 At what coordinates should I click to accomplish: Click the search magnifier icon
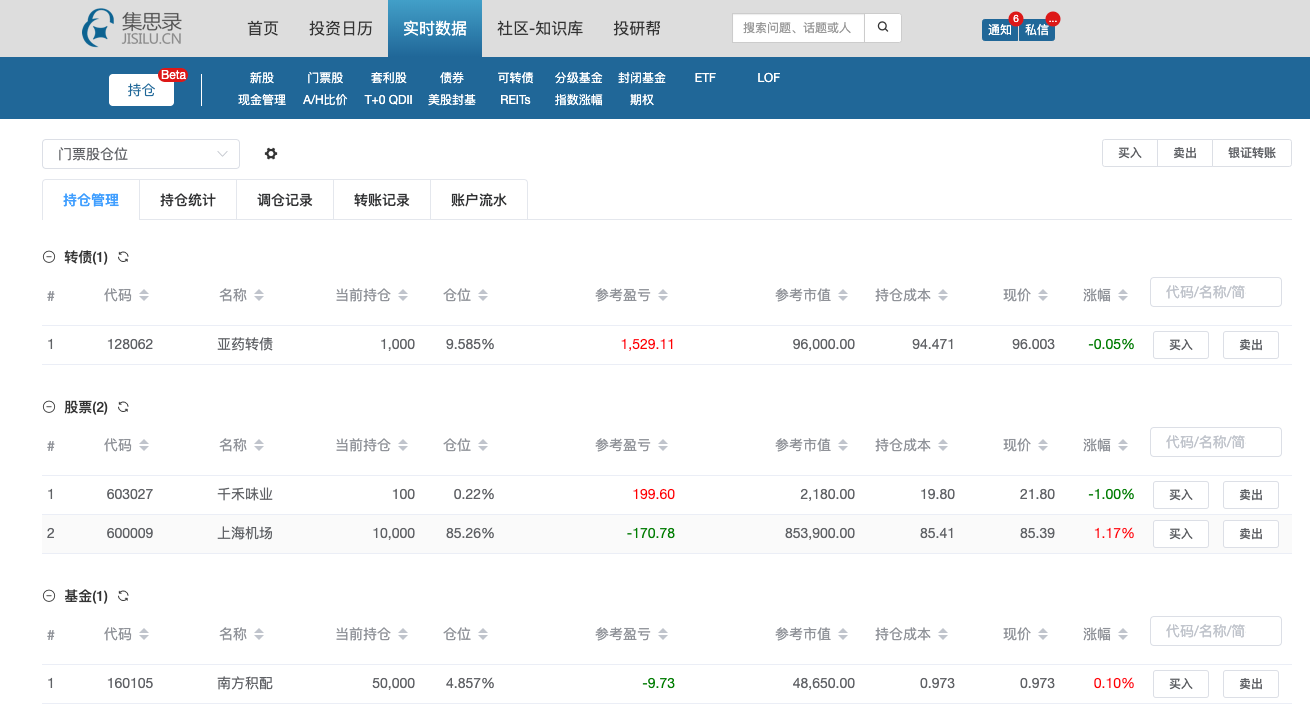882,28
